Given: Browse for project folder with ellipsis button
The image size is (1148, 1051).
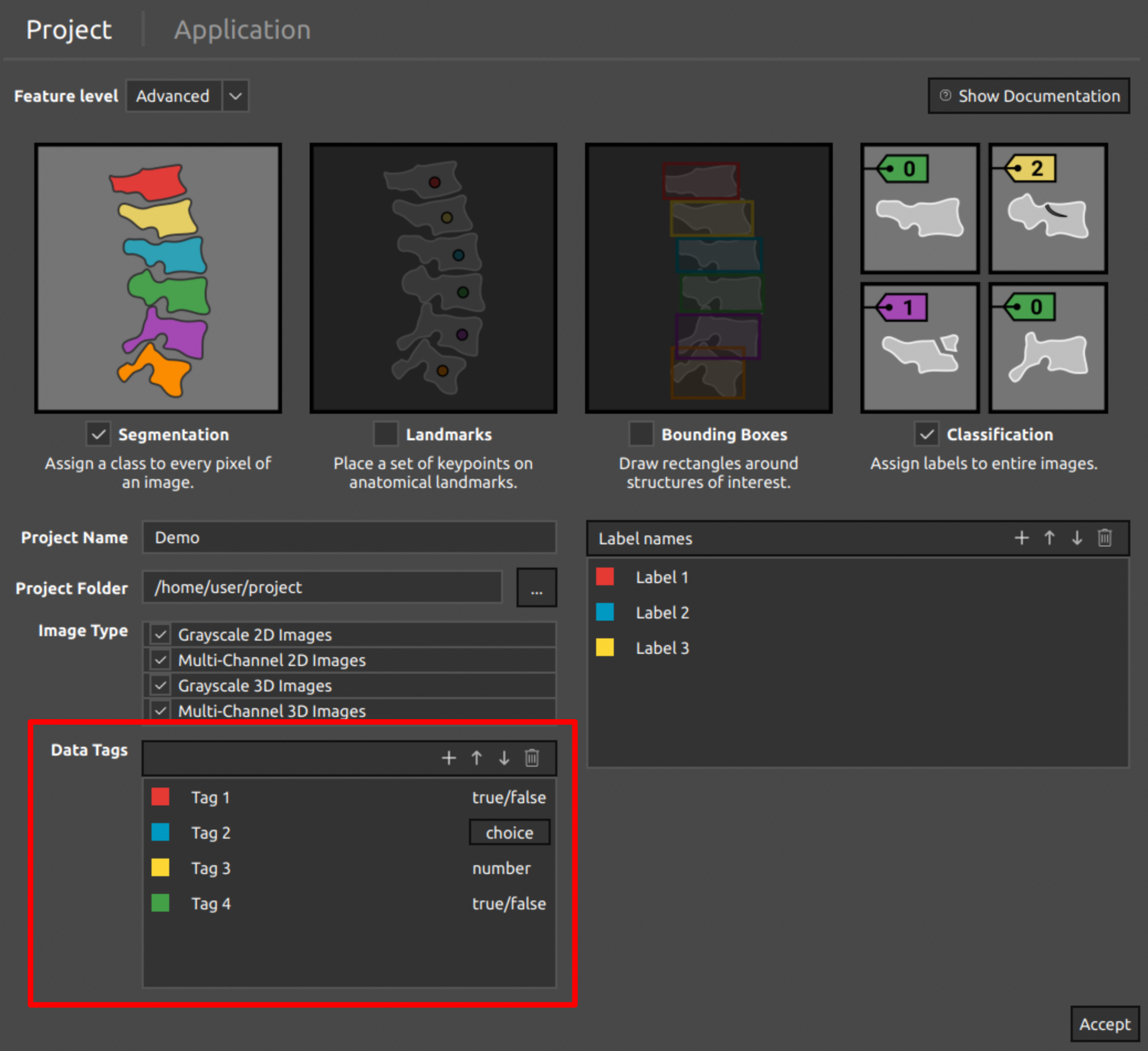Looking at the screenshot, I should click(x=536, y=587).
